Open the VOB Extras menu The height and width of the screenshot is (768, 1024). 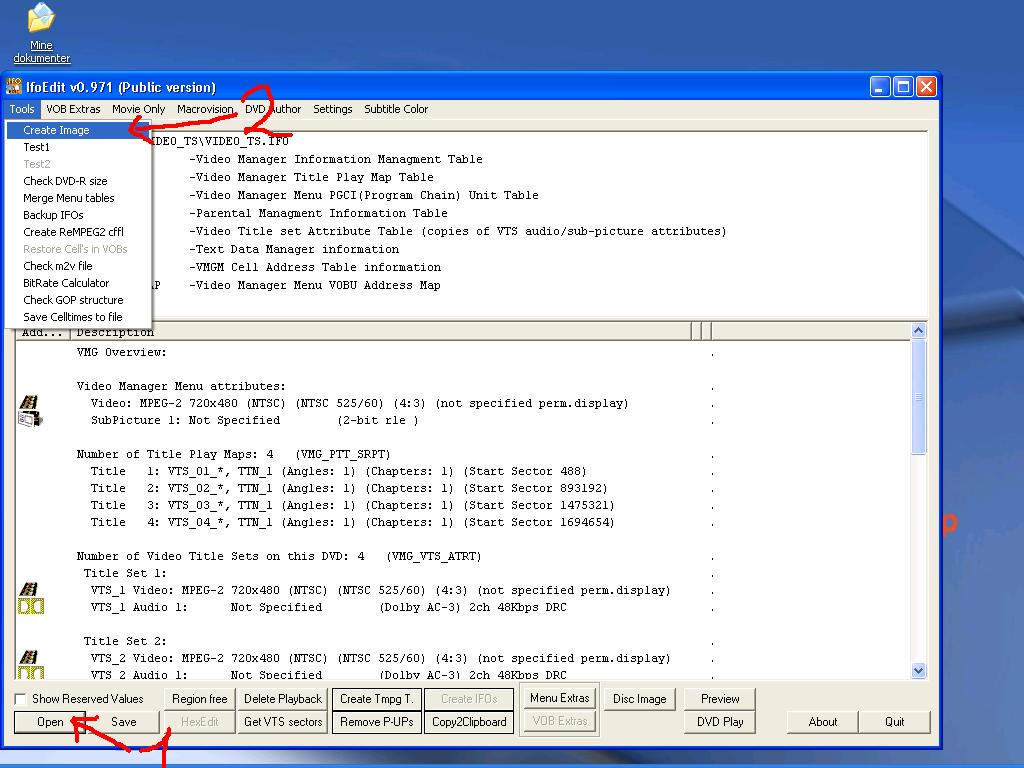73,109
